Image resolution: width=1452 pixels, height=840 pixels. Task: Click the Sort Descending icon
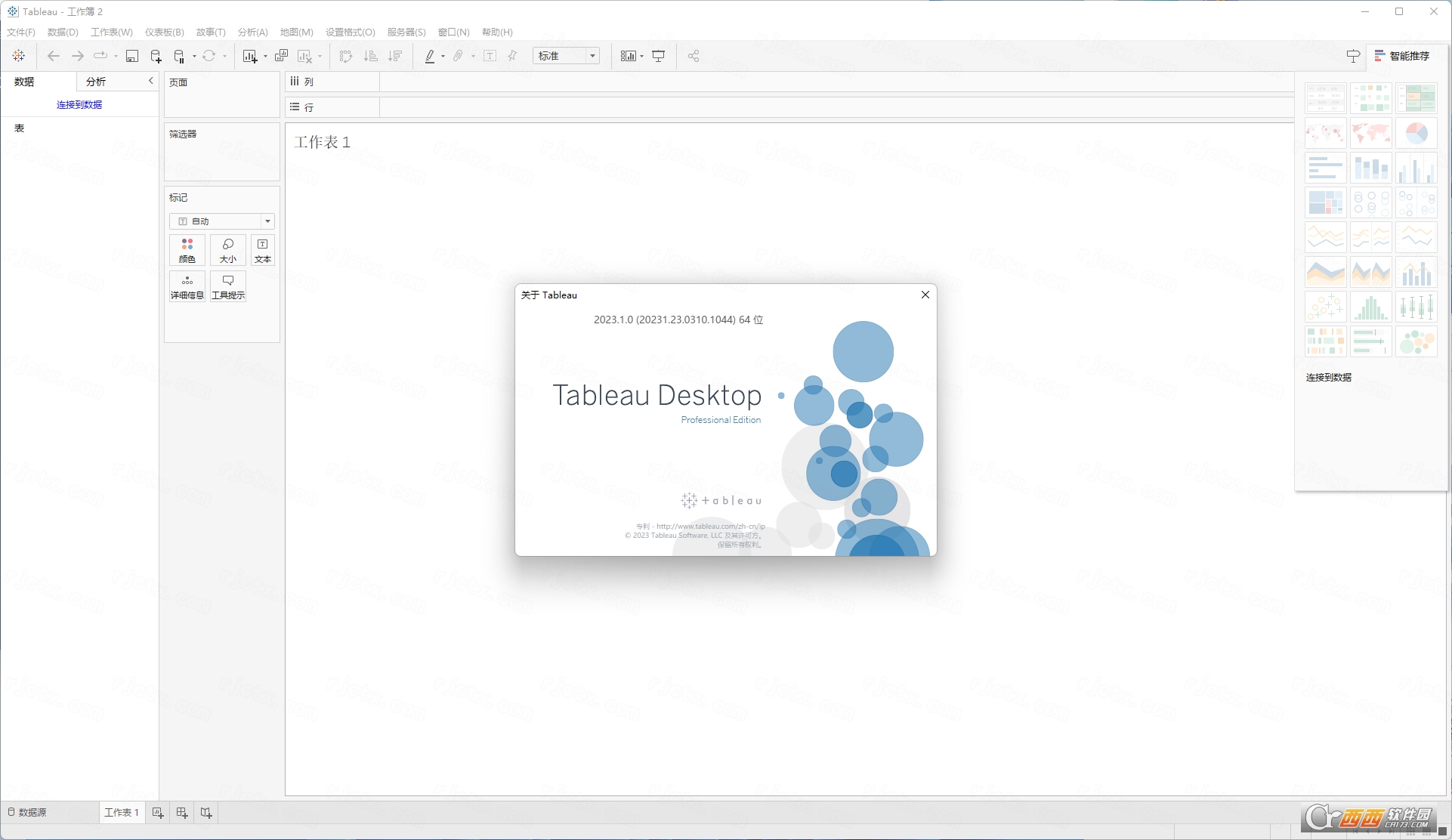394,56
